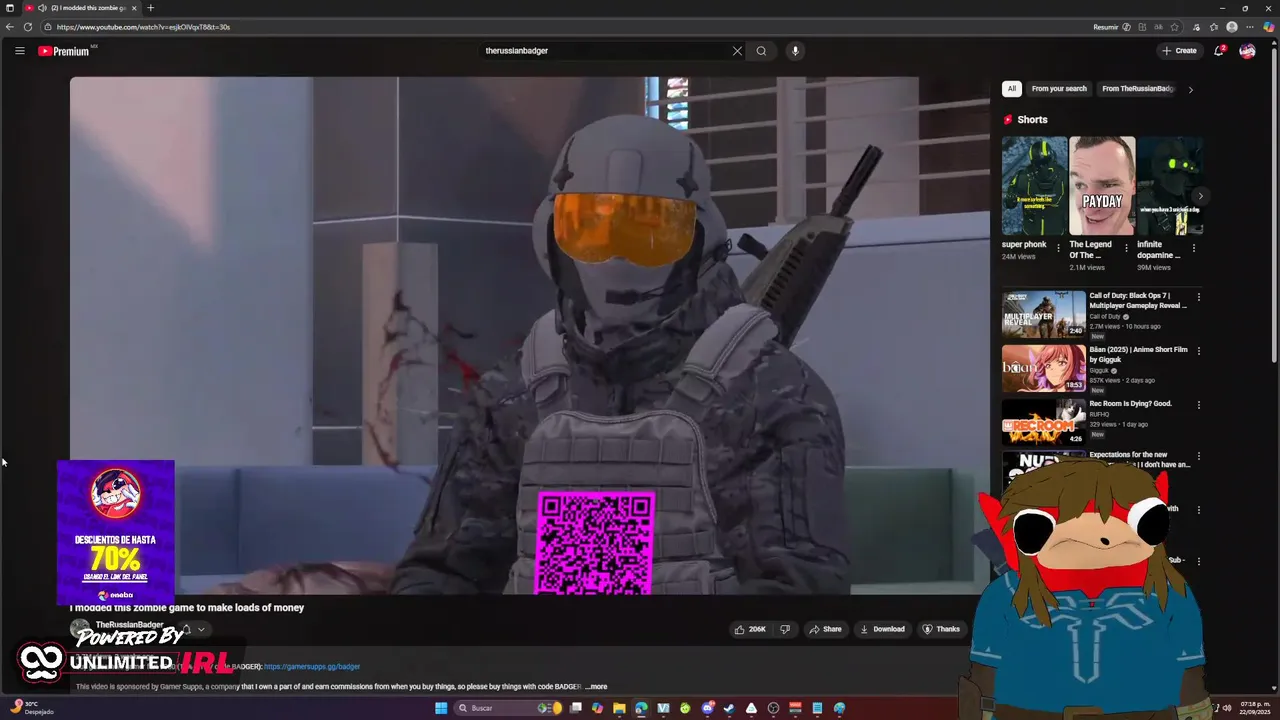Open File Explorer from the taskbar
The height and width of the screenshot is (720, 1280).
(619, 708)
